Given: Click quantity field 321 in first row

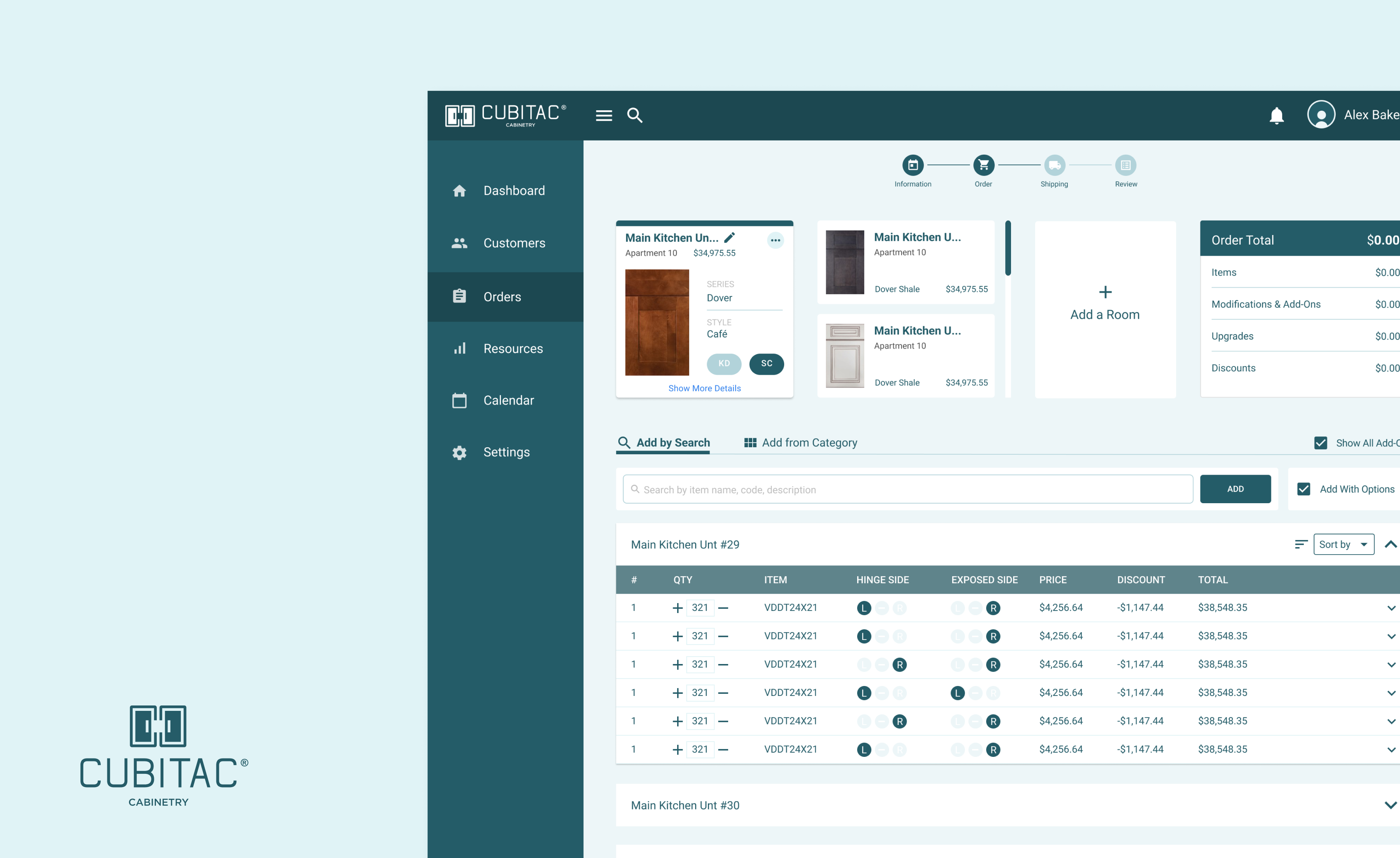Looking at the screenshot, I should (x=700, y=608).
